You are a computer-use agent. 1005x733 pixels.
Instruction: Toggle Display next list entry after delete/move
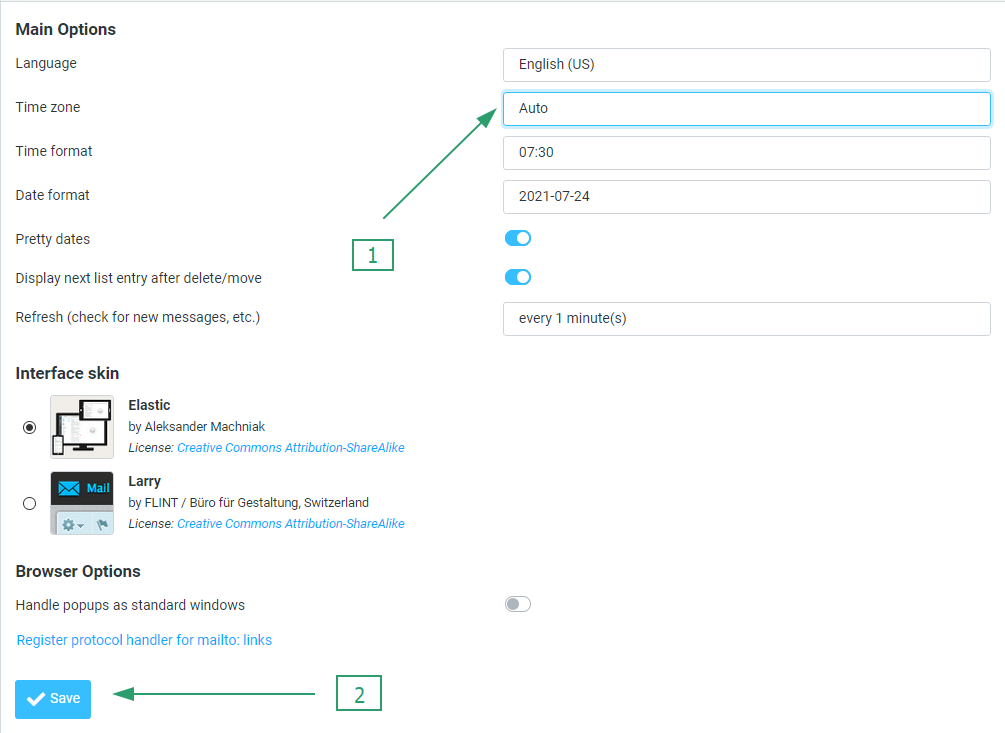click(x=517, y=277)
